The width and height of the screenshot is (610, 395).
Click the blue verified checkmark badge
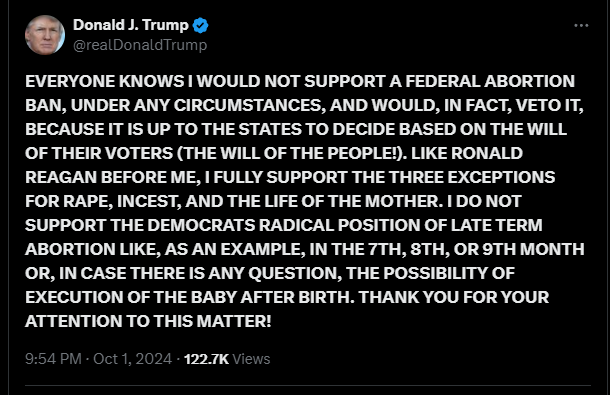point(200,26)
